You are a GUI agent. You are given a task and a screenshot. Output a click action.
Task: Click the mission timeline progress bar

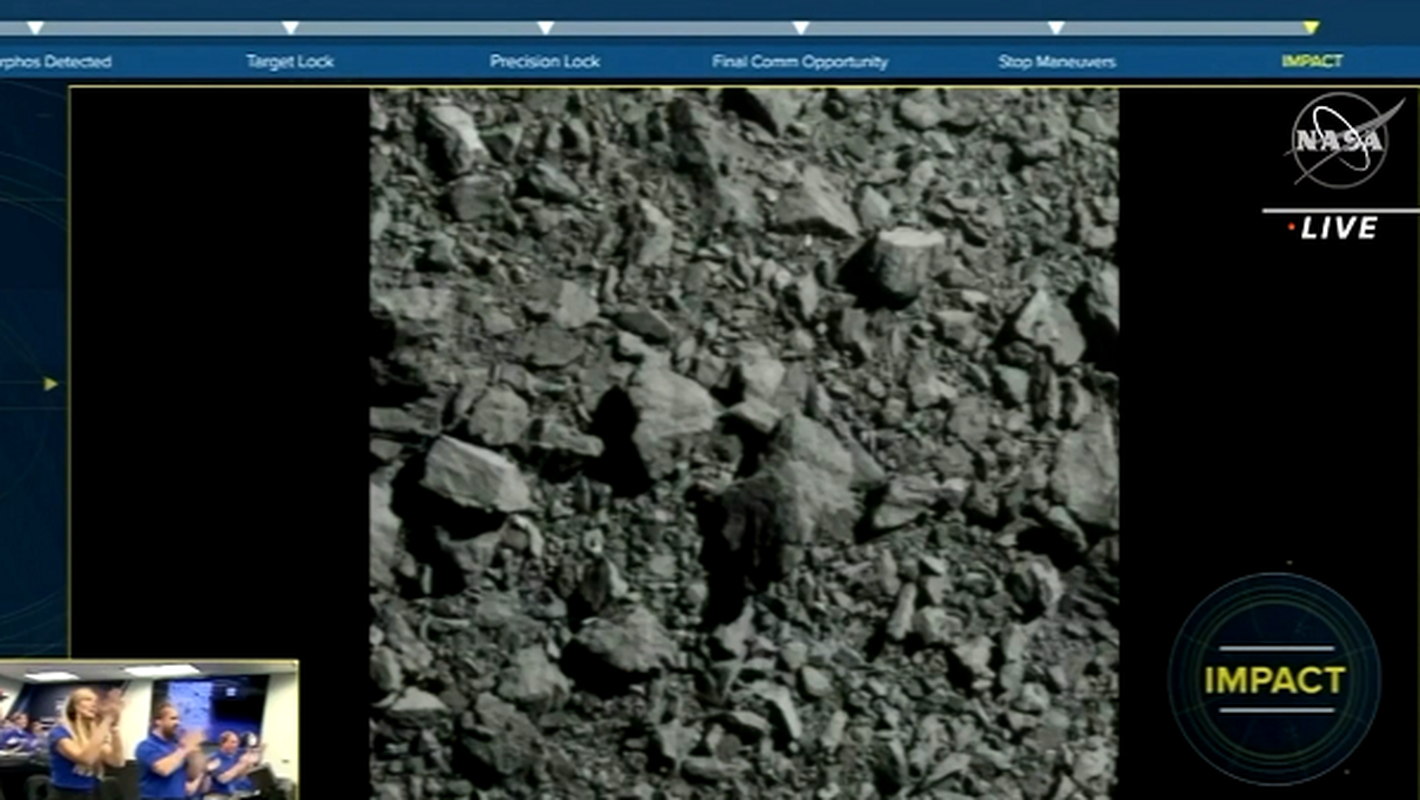point(656,28)
